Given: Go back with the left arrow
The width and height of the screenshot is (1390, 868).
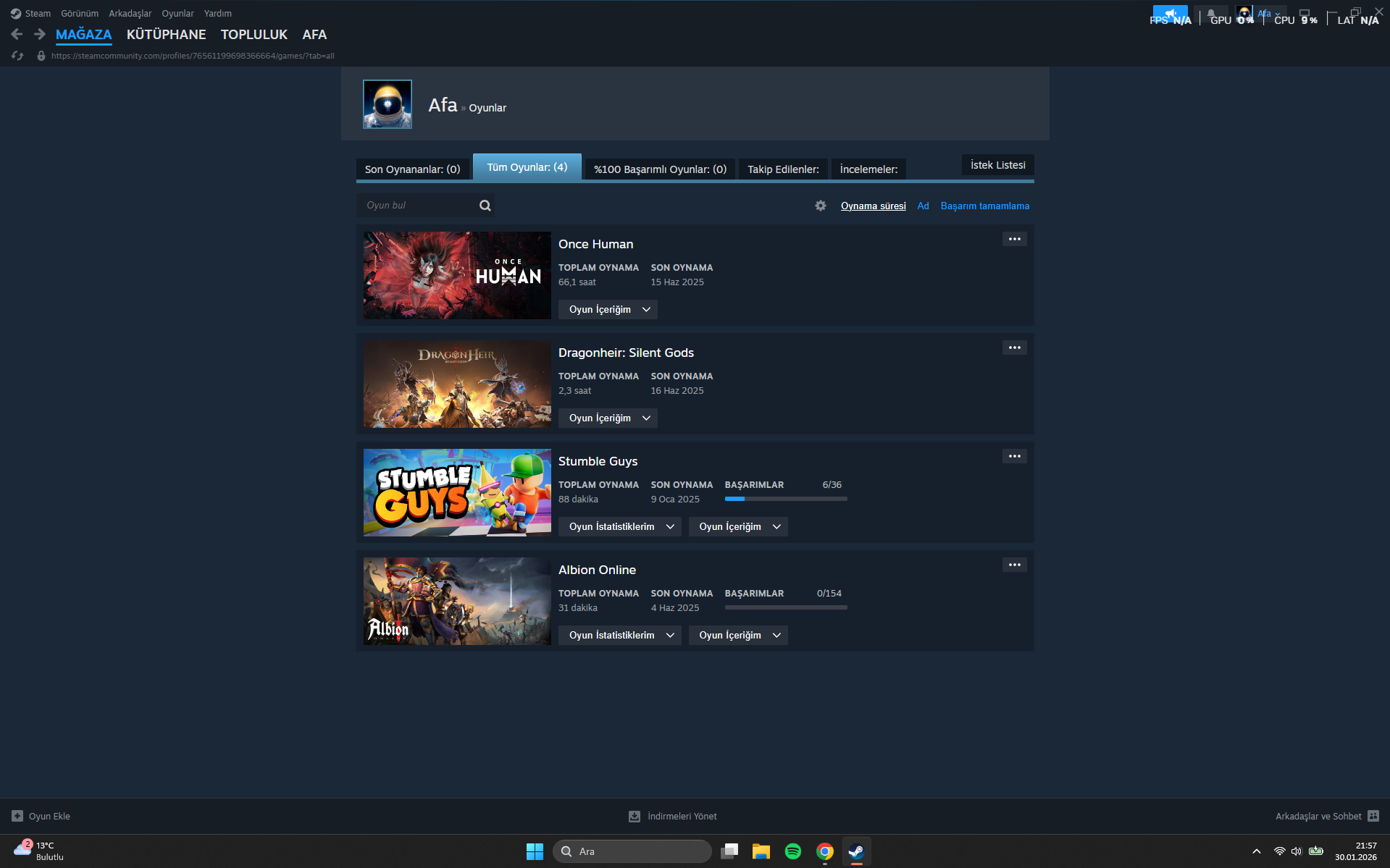Looking at the screenshot, I should pos(17,34).
